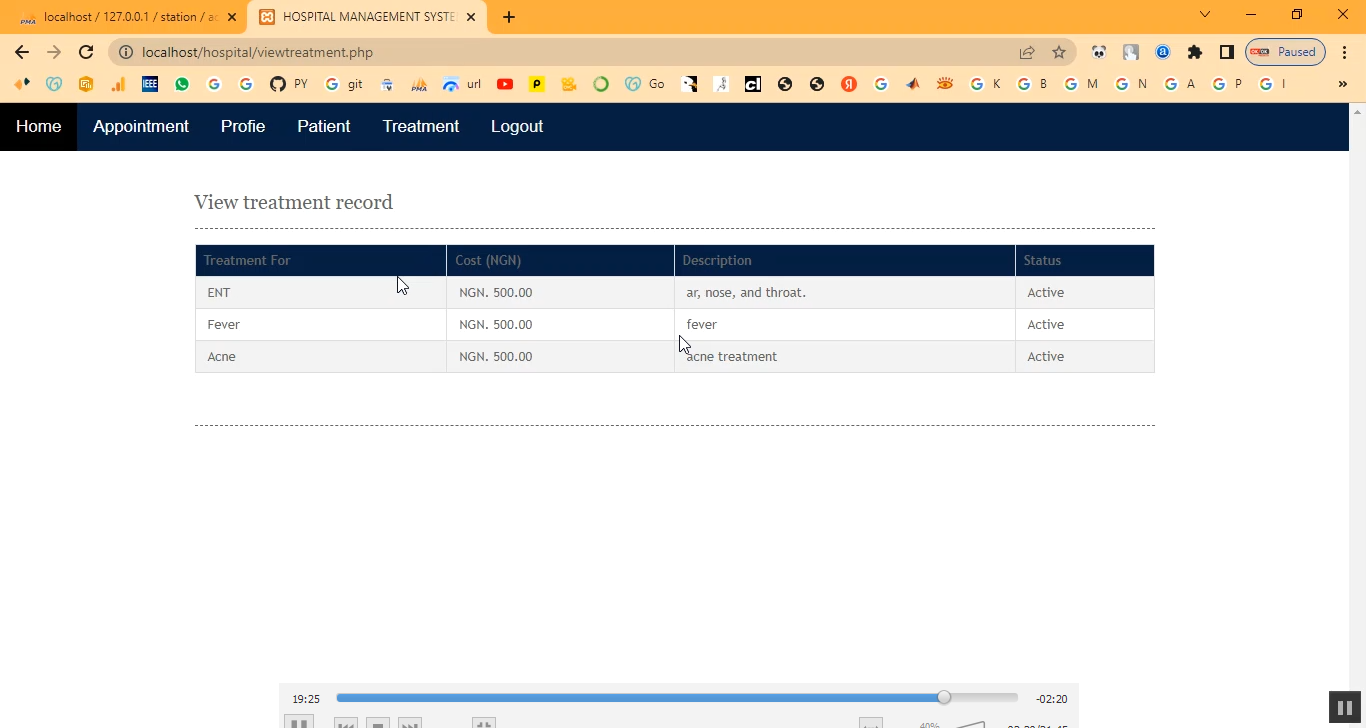Image resolution: width=1366 pixels, height=728 pixels.
Task: Open the YouTube bookmark
Action: [x=505, y=84]
